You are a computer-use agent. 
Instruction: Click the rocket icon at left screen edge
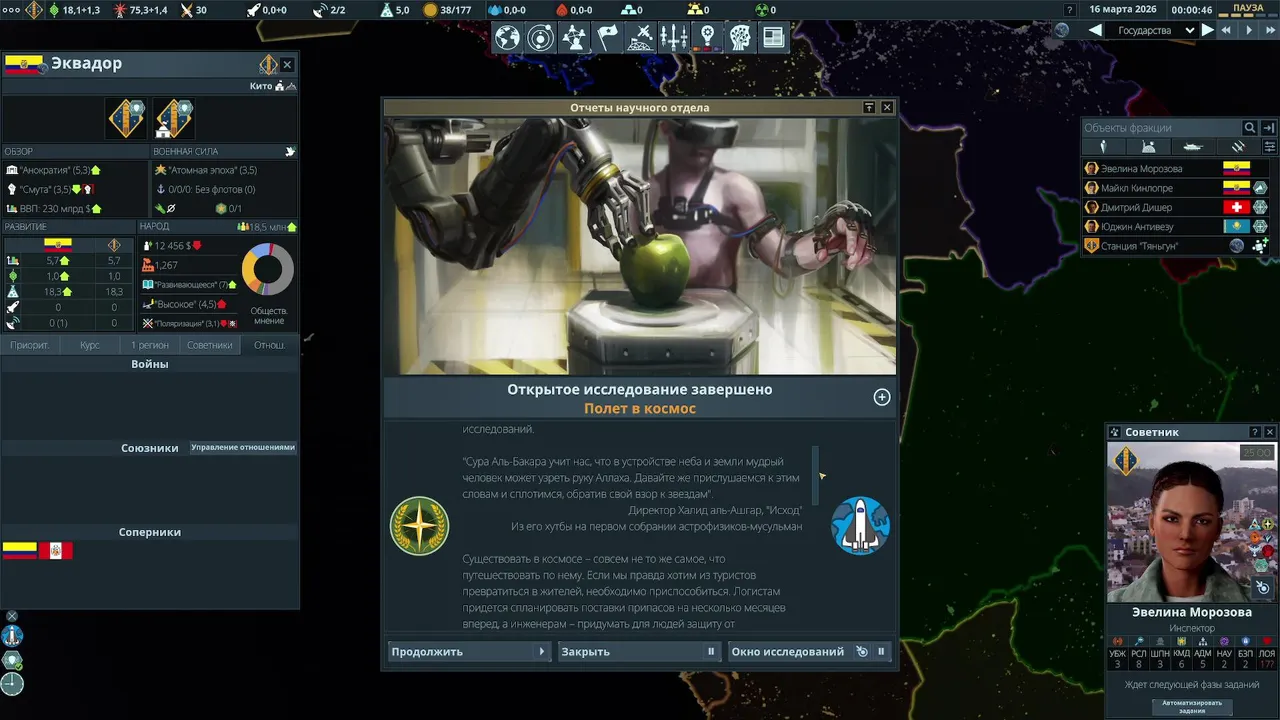(x=12, y=636)
